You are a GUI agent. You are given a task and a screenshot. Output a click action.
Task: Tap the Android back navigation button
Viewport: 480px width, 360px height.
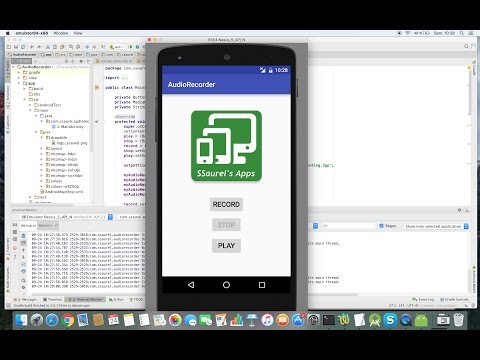click(x=191, y=285)
